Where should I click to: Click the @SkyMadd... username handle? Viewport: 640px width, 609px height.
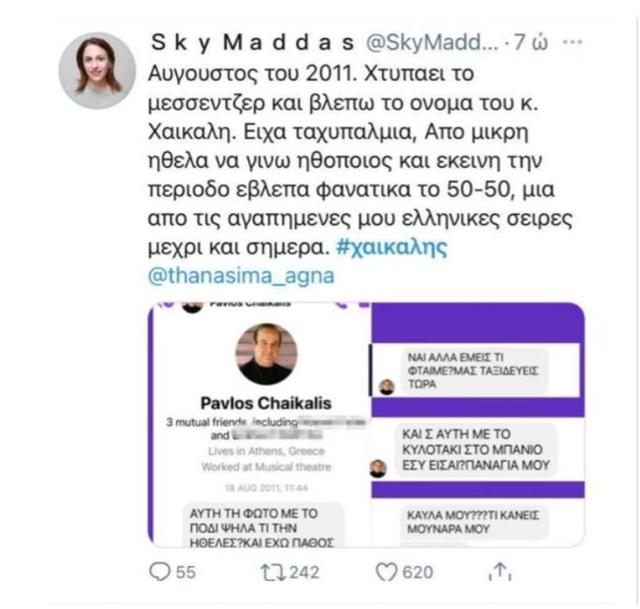click(432, 42)
